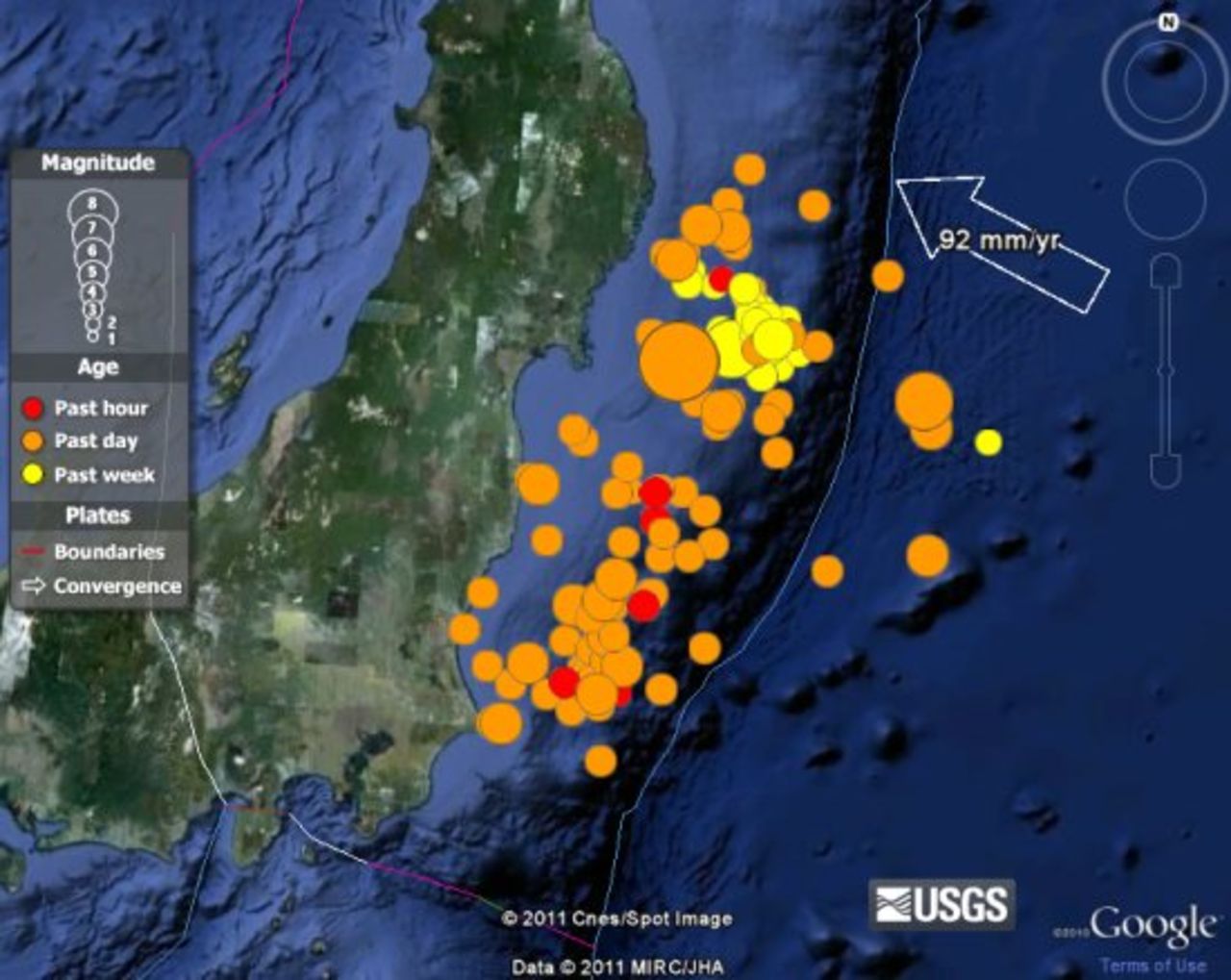Click the yellow Past week legend dot

pyautogui.click(x=34, y=474)
